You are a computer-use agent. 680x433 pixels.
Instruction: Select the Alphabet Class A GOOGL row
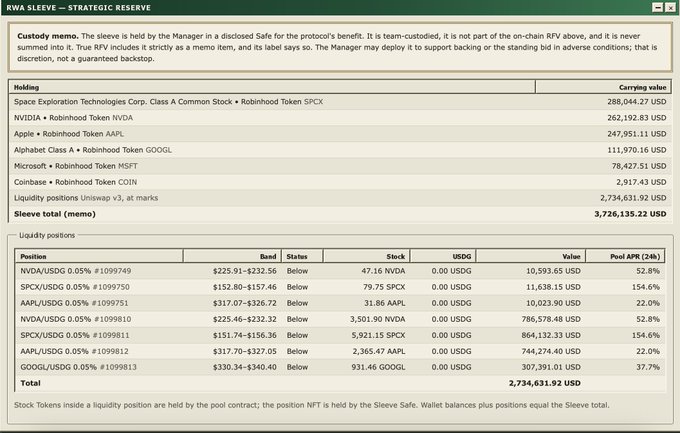pyautogui.click(x=340, y=150)
